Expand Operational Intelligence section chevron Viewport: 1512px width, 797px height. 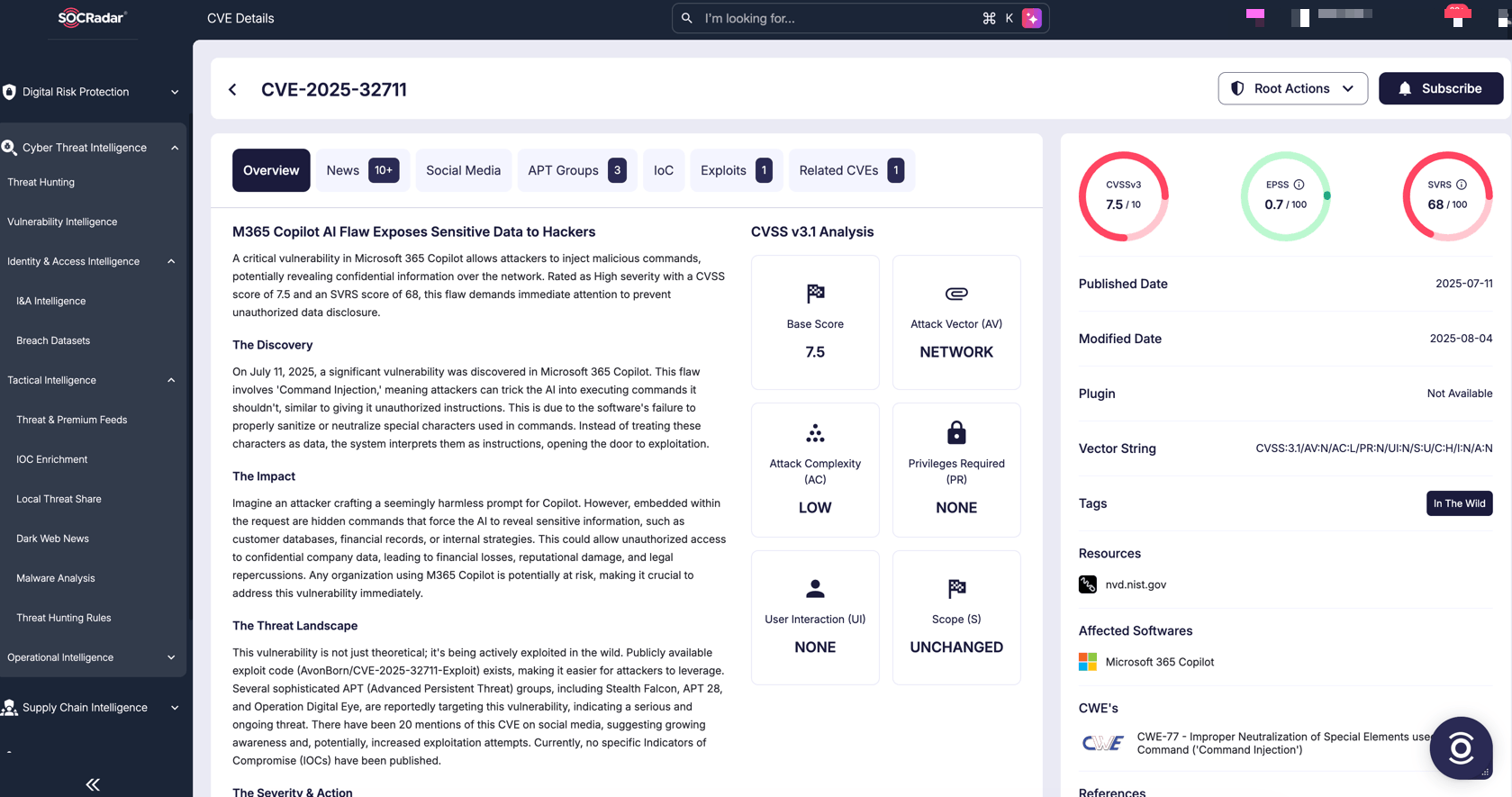coord(171,657)
